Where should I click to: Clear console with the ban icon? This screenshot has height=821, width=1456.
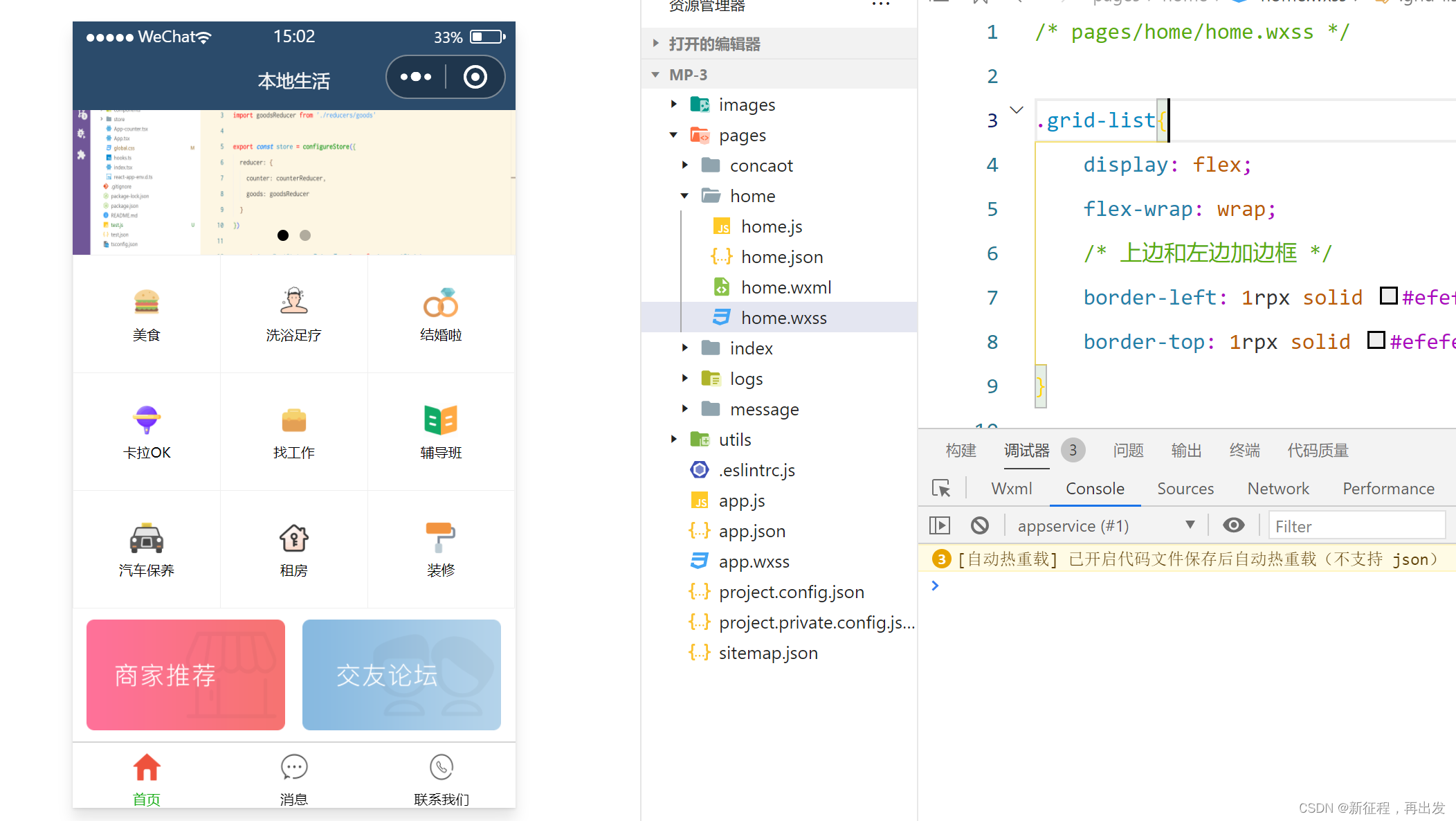(x=979, y=525)
